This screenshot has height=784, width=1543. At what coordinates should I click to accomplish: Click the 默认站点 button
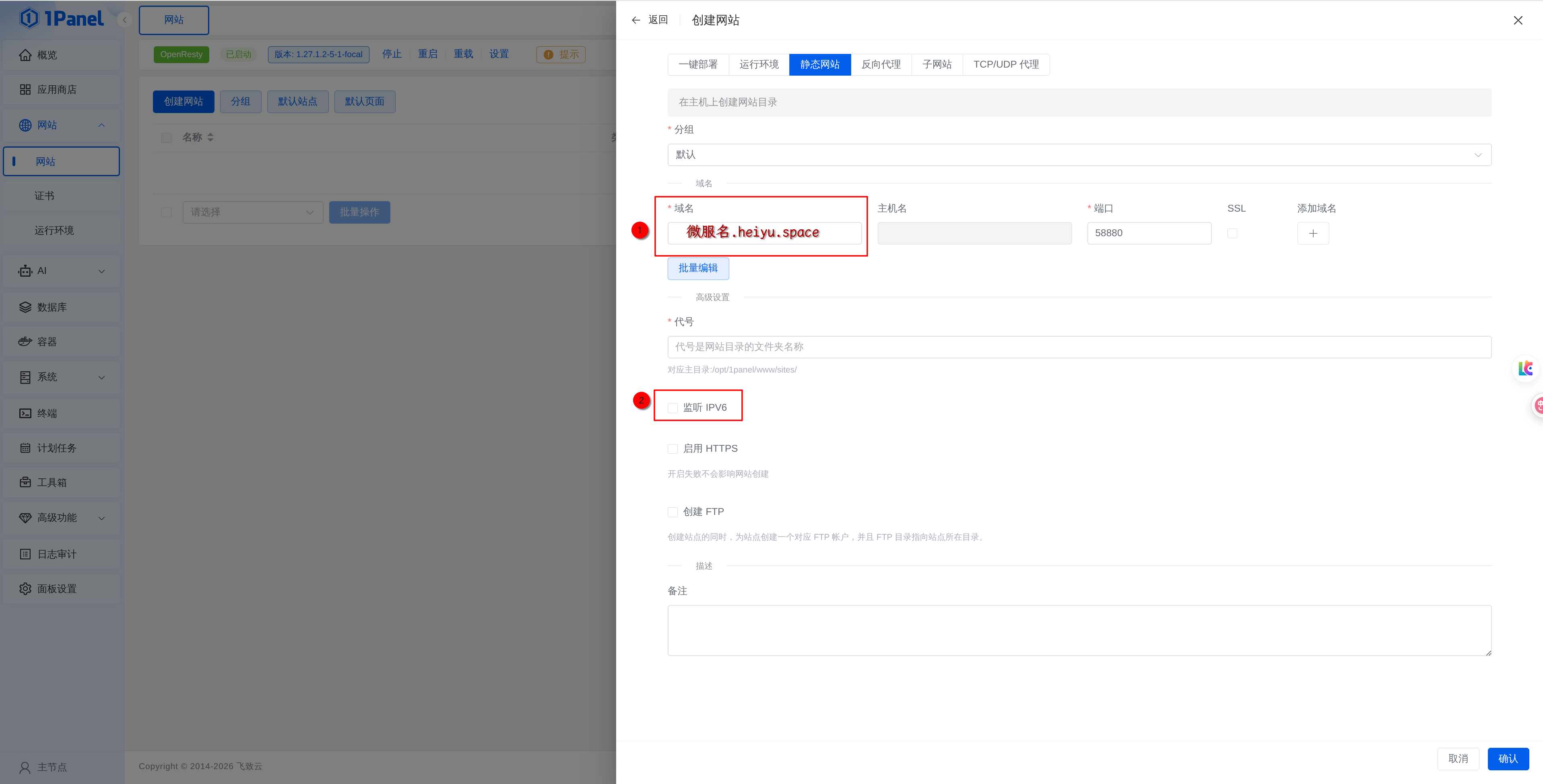pyautogui.click(x=298, y=102)
